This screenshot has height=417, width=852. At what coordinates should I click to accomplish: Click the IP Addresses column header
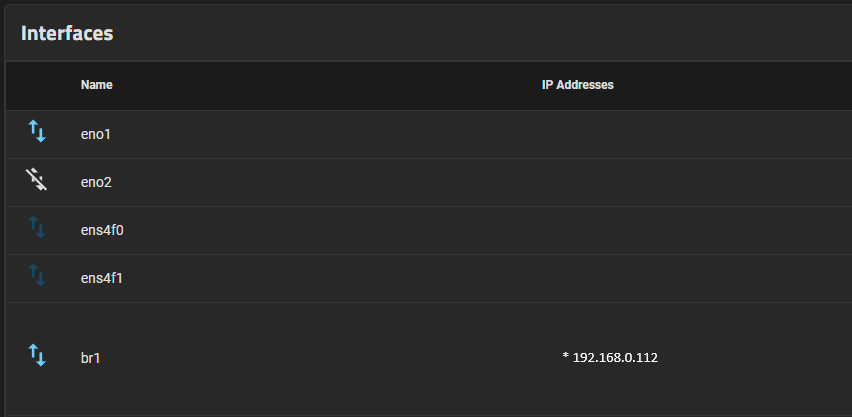tap(578, 85)
